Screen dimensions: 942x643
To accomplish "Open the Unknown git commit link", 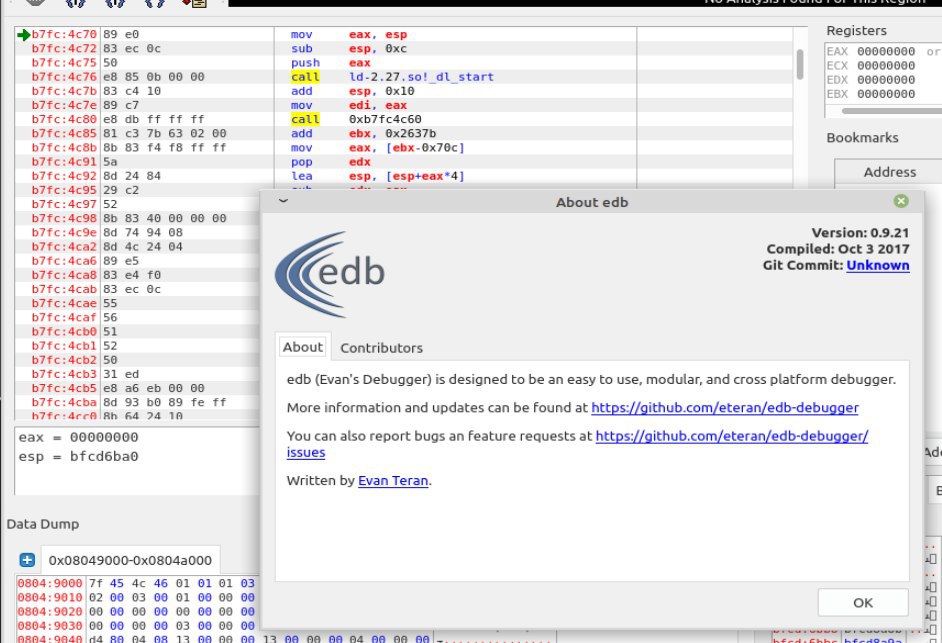I will 878,266.
